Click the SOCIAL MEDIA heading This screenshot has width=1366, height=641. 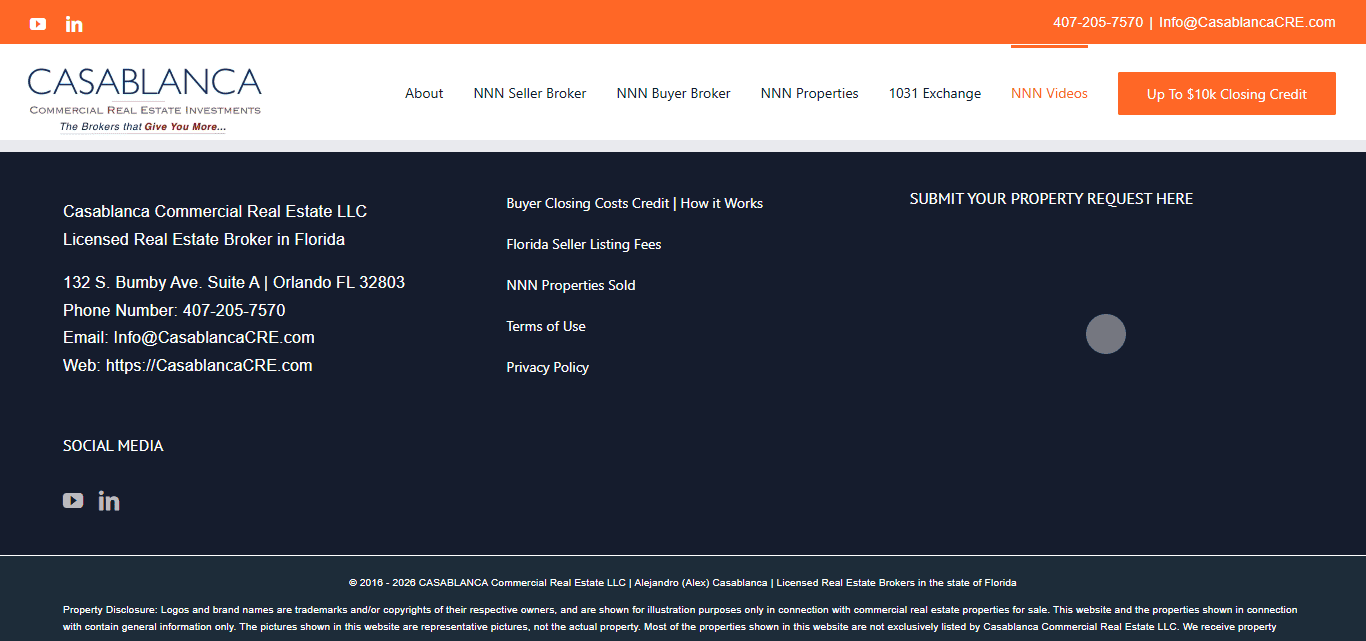[x=113, y=446]
